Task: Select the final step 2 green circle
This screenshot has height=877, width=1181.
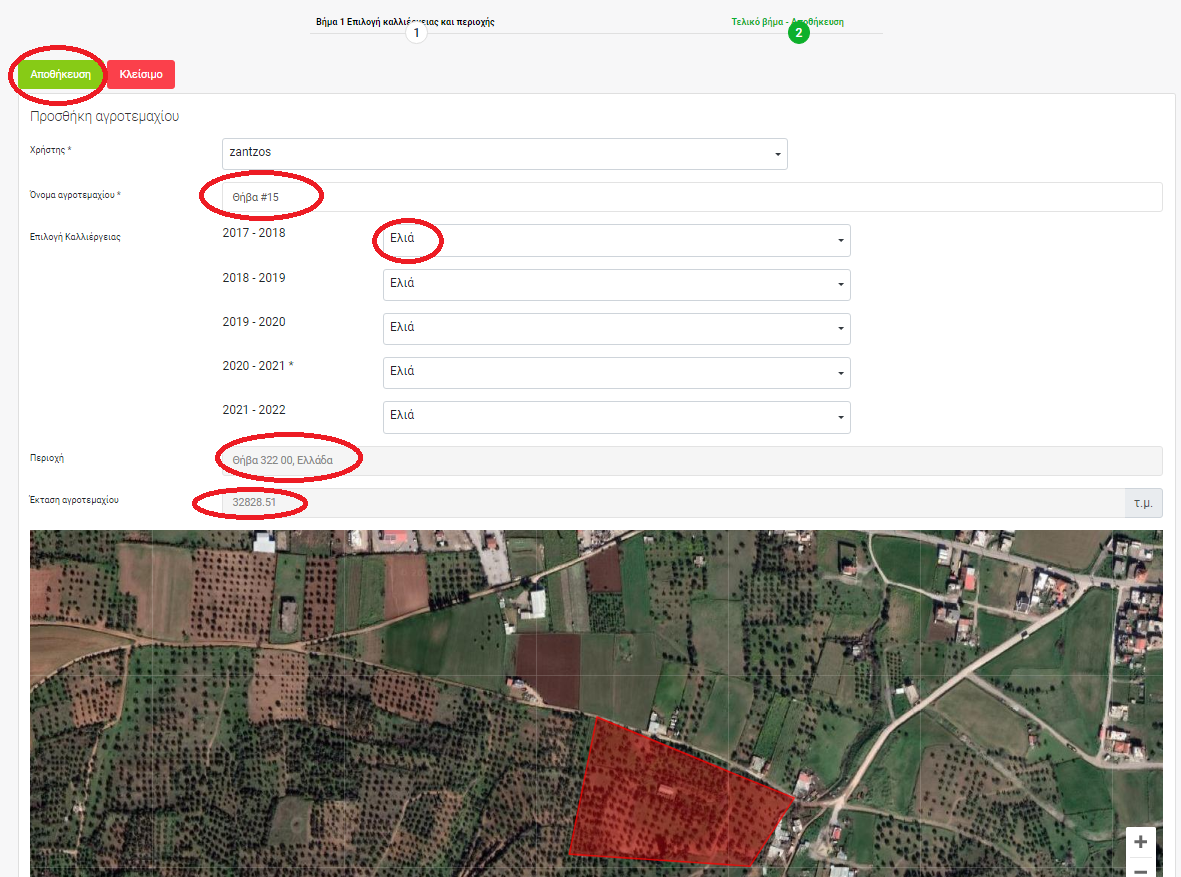Action: [798, 34]
